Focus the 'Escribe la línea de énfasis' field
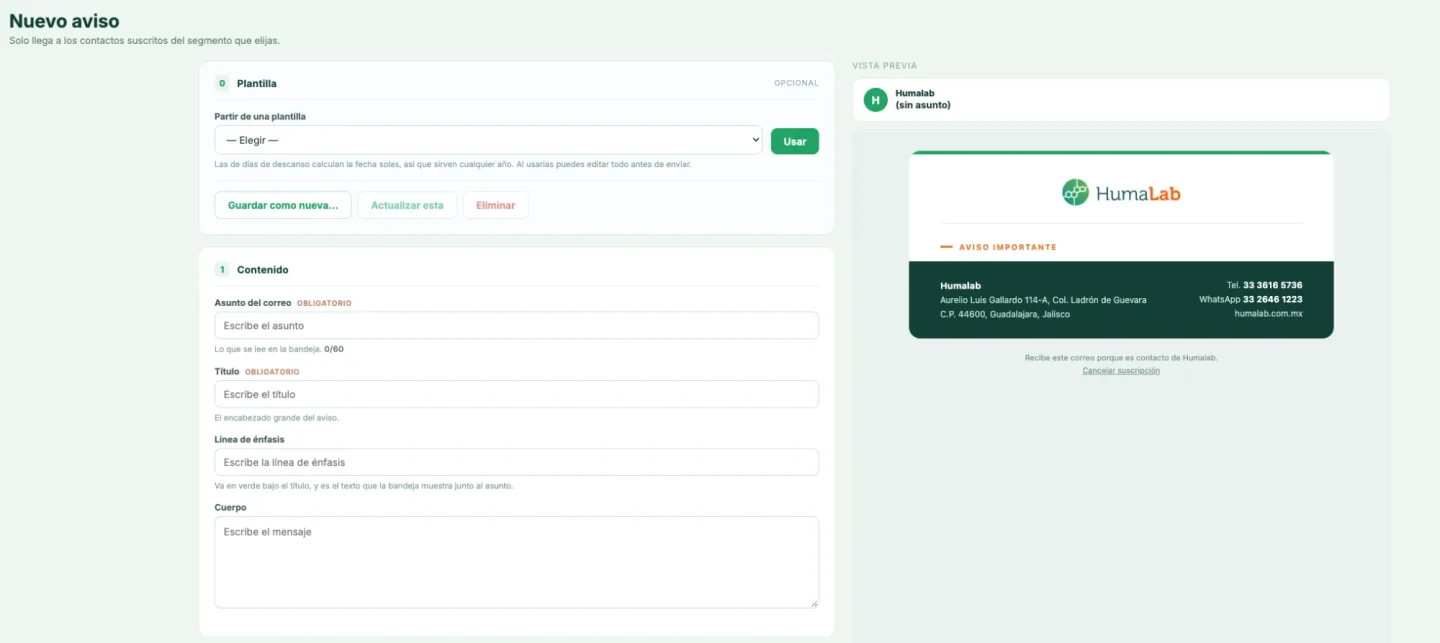This screenshot has height=643, width=1440. [516, 462]
